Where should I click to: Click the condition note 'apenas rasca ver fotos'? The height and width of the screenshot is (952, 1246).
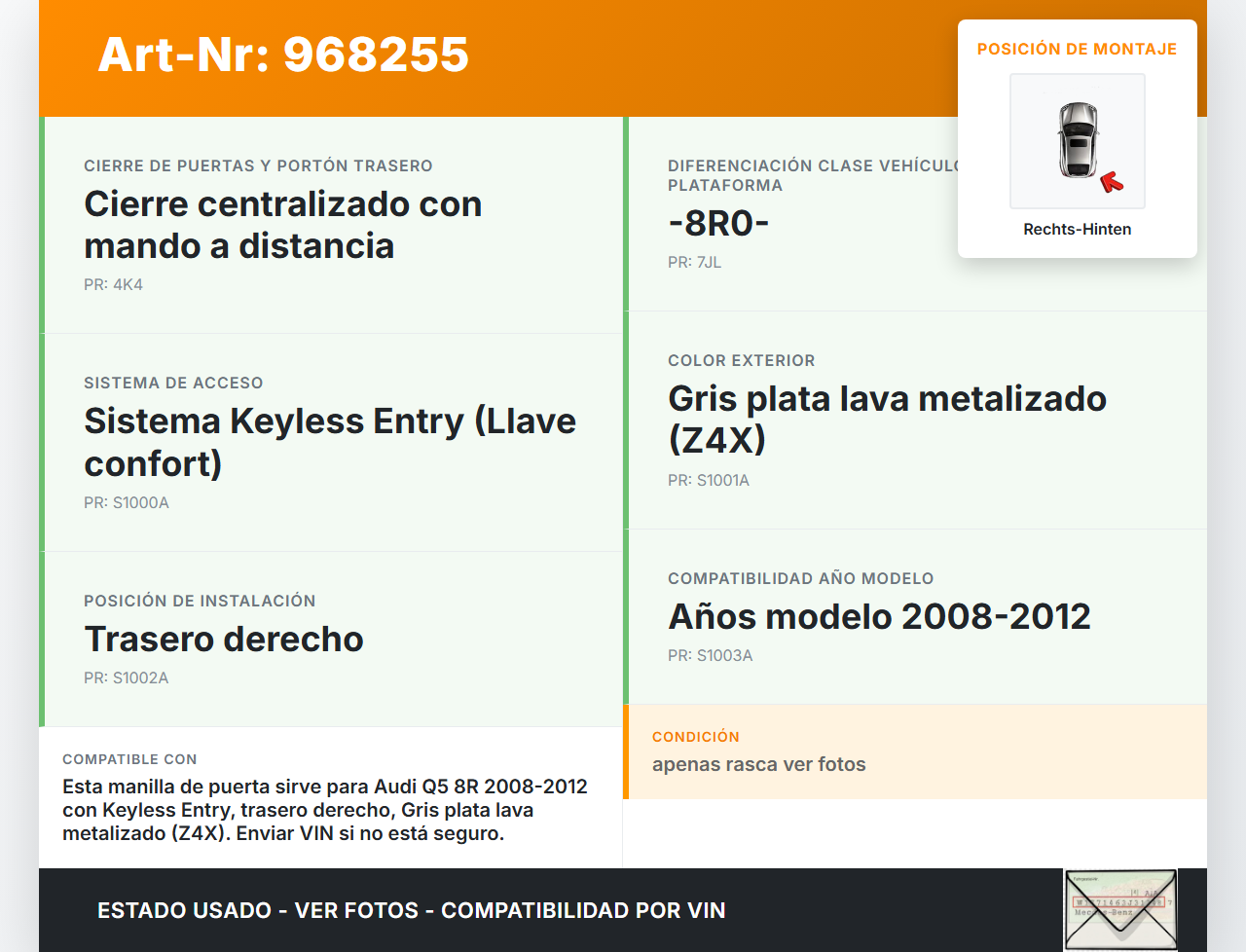(758, 764)
